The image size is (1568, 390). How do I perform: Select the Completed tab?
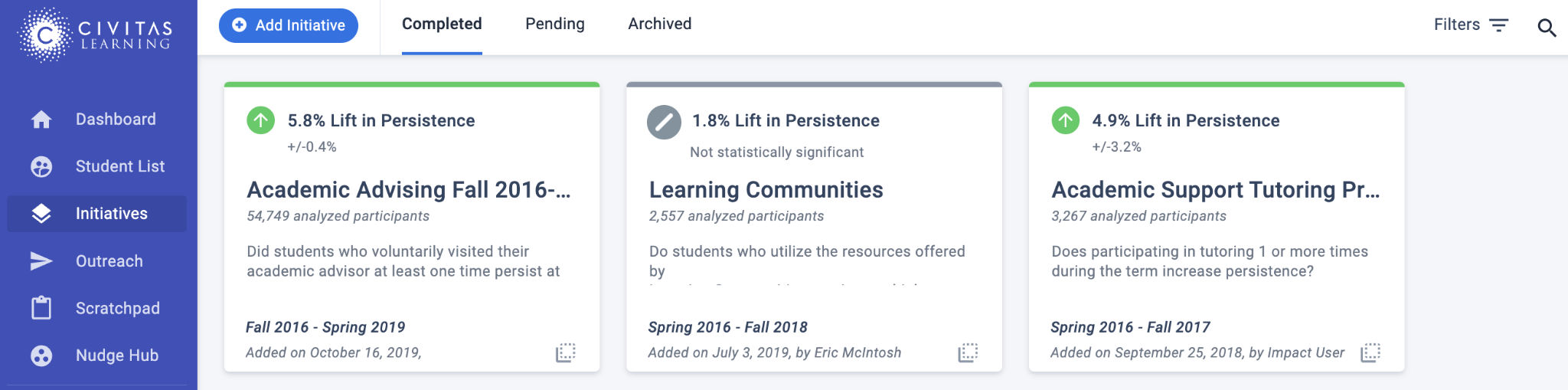(x=442, y=25)
